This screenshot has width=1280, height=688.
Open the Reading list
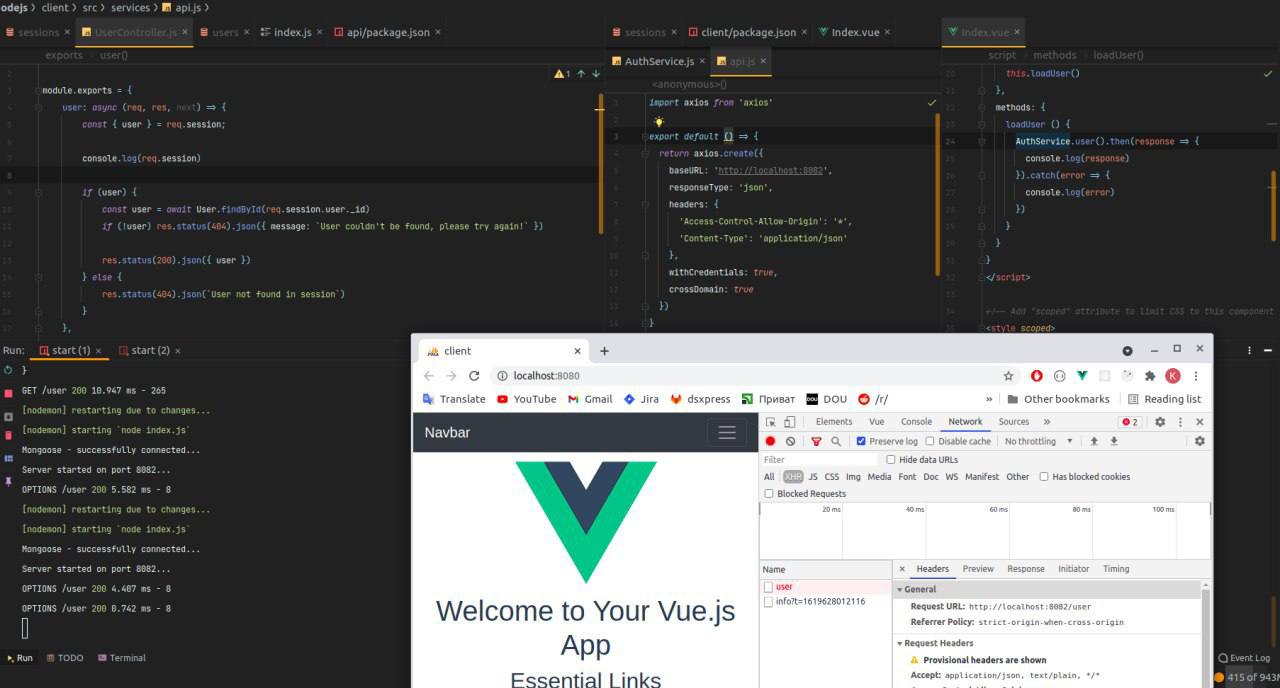(x=1164, y=399)
